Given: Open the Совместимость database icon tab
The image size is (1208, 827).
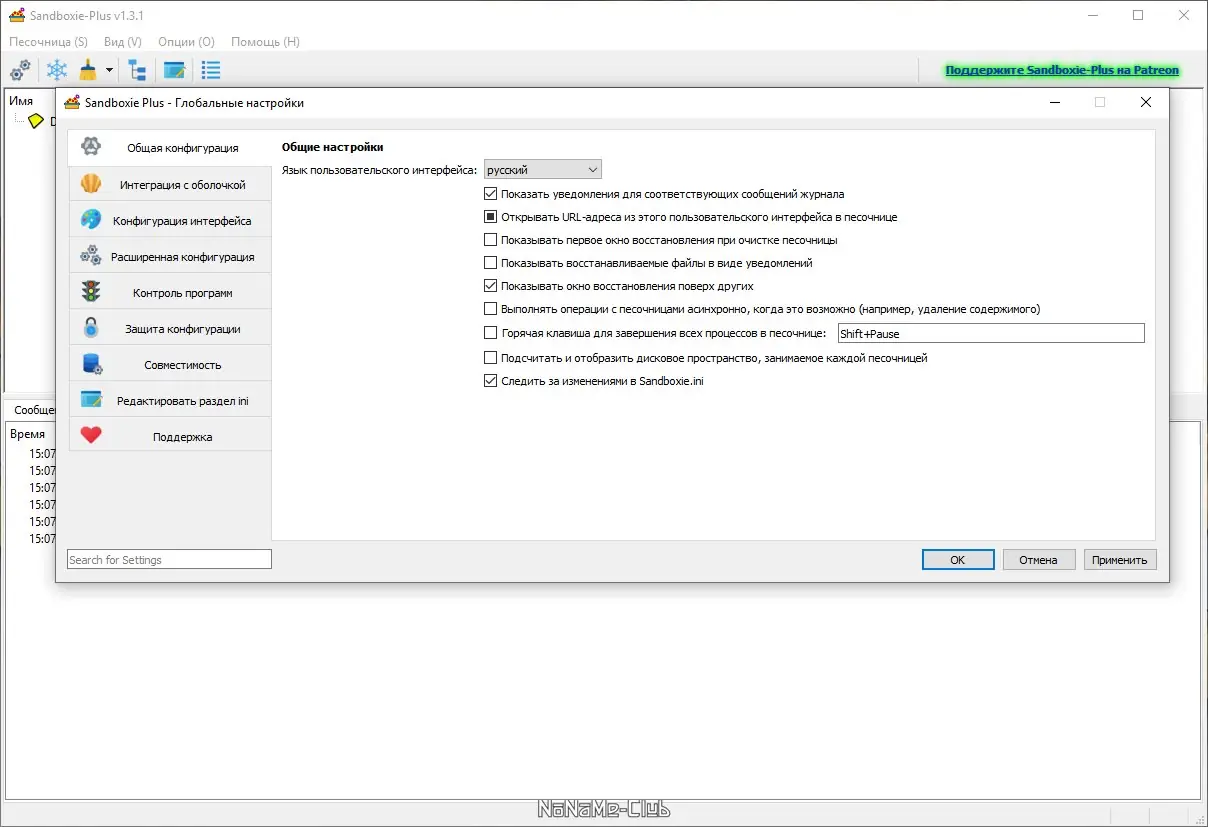Looking at the screenshot, I should point(170,365).
